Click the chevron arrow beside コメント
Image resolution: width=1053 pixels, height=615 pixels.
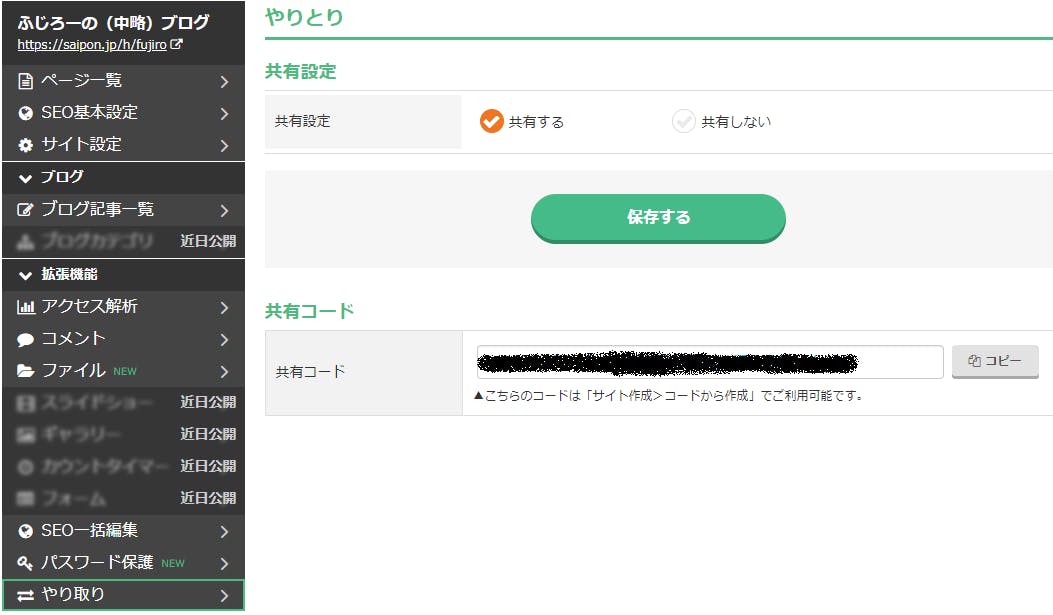point(225,339)
